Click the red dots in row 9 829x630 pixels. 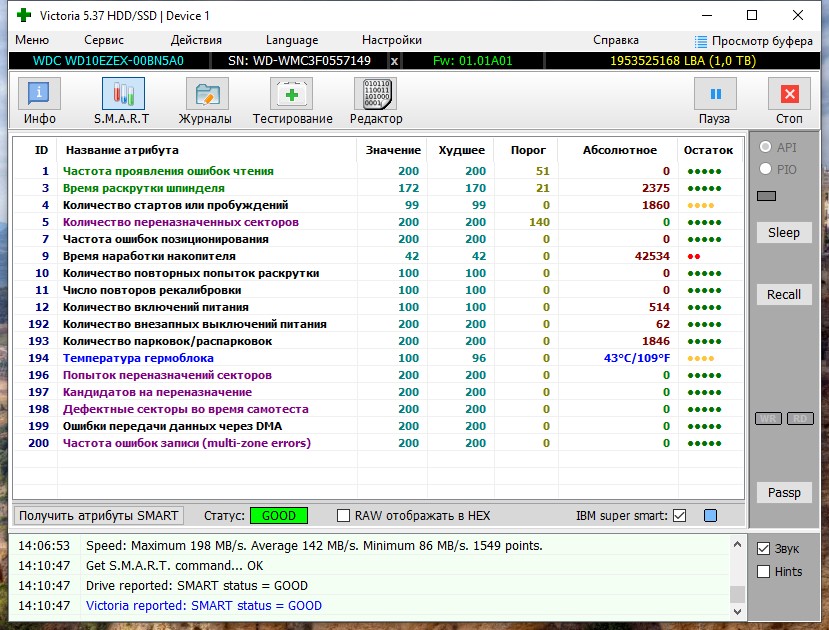pyautogui.click(x=694, y=256)
